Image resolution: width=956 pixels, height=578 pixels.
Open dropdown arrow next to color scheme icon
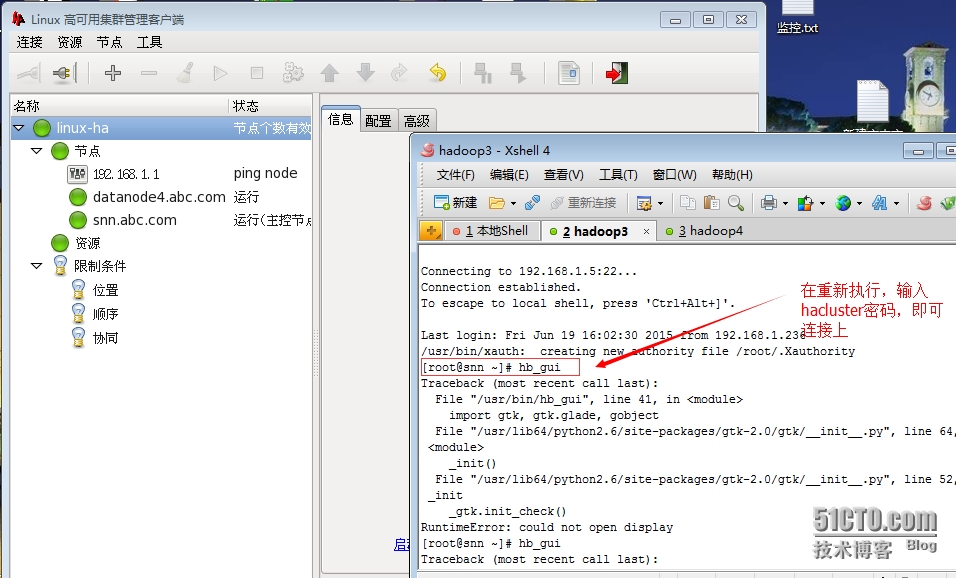pyautogui.click(x=822, y=204)
